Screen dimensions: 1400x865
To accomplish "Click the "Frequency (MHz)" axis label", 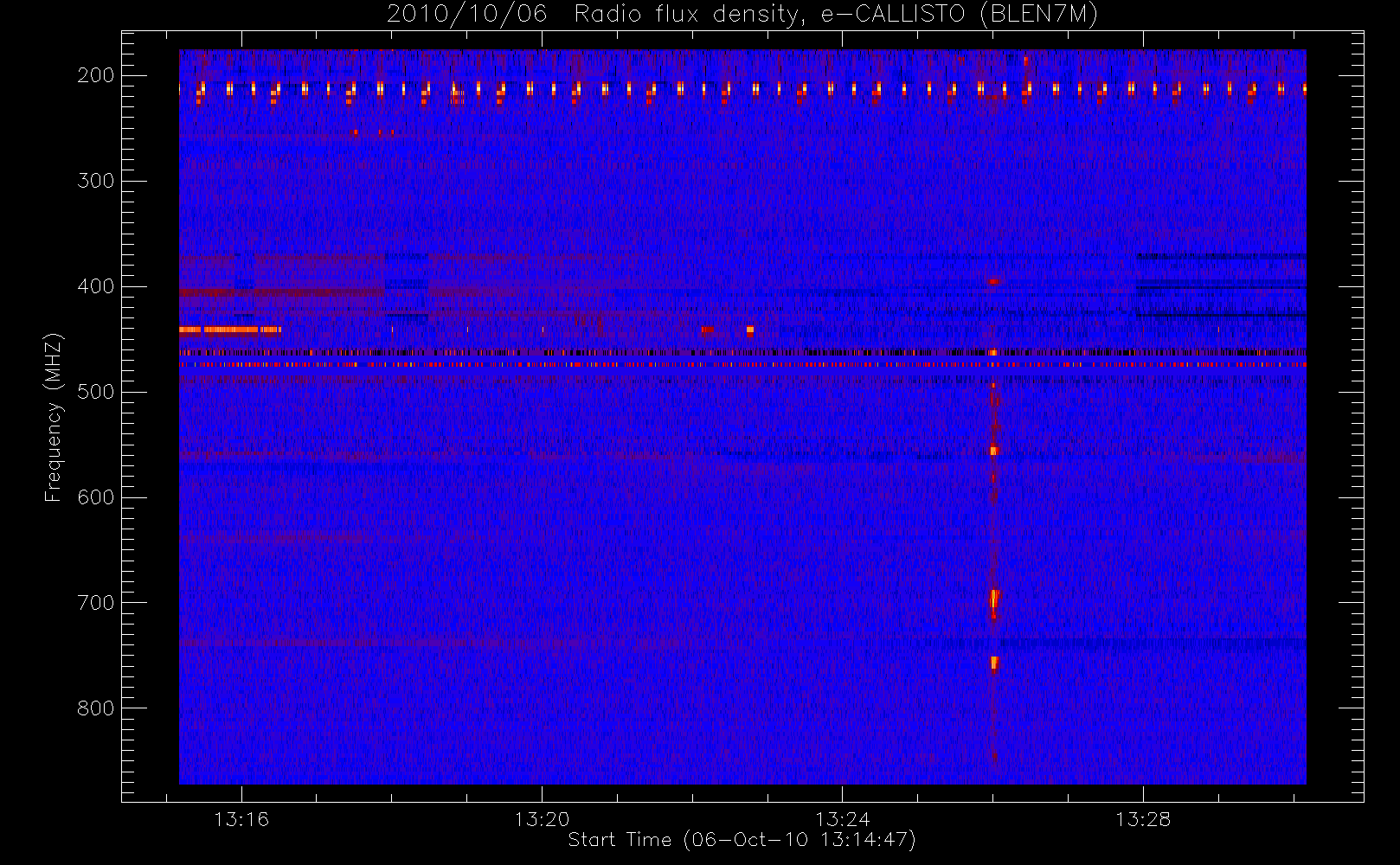I will [x=54, y=417].
